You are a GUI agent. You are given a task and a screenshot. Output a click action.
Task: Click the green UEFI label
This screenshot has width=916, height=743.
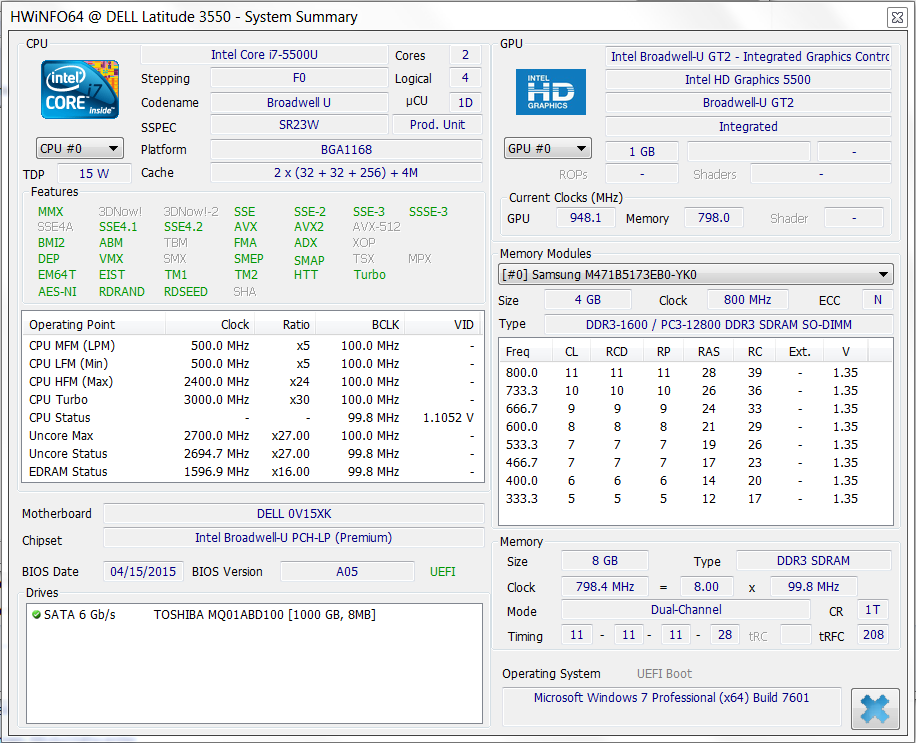click(x=443, y=571)
